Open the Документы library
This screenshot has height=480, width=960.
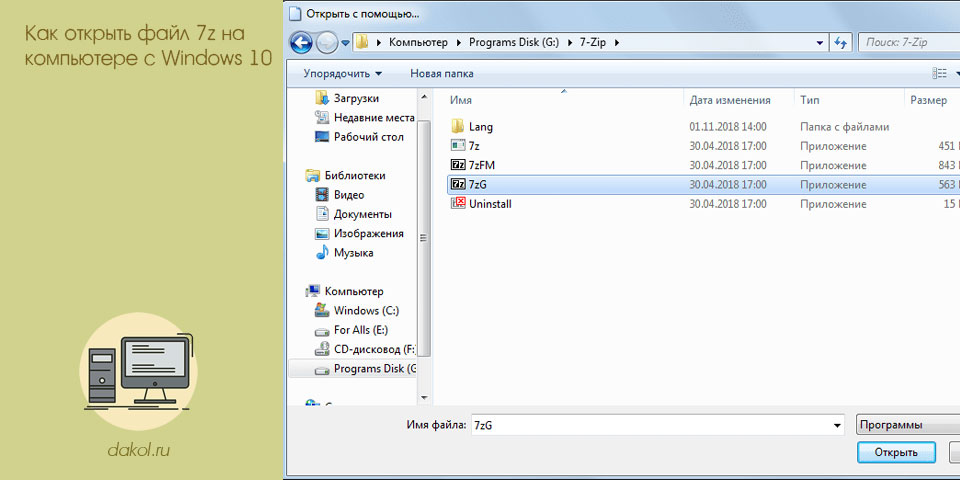[362, 214]
